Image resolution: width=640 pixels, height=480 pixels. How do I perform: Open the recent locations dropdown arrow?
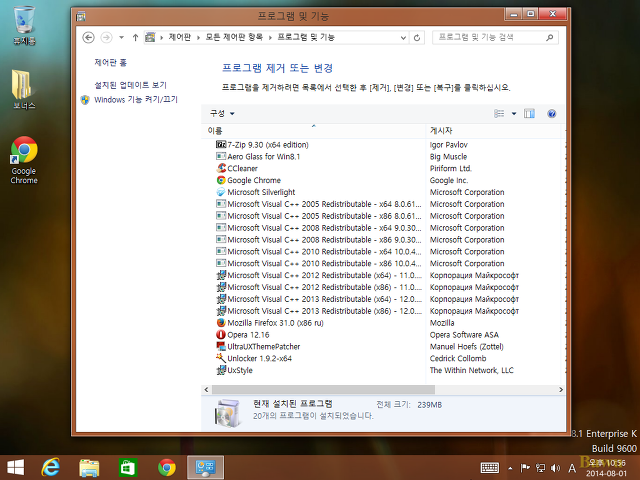121,38
